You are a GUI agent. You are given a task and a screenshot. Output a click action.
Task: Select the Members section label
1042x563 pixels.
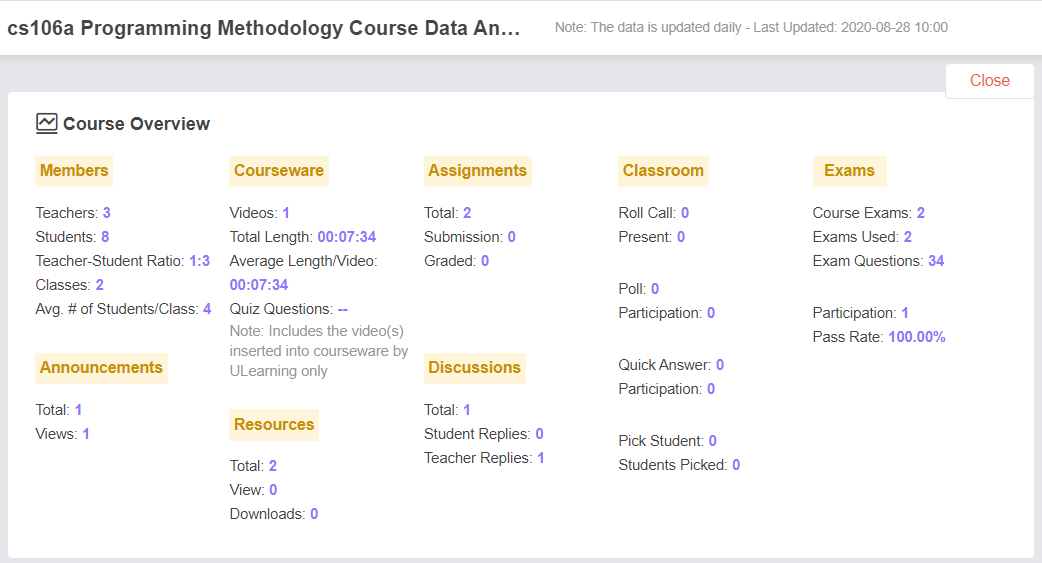pos(74,171)
